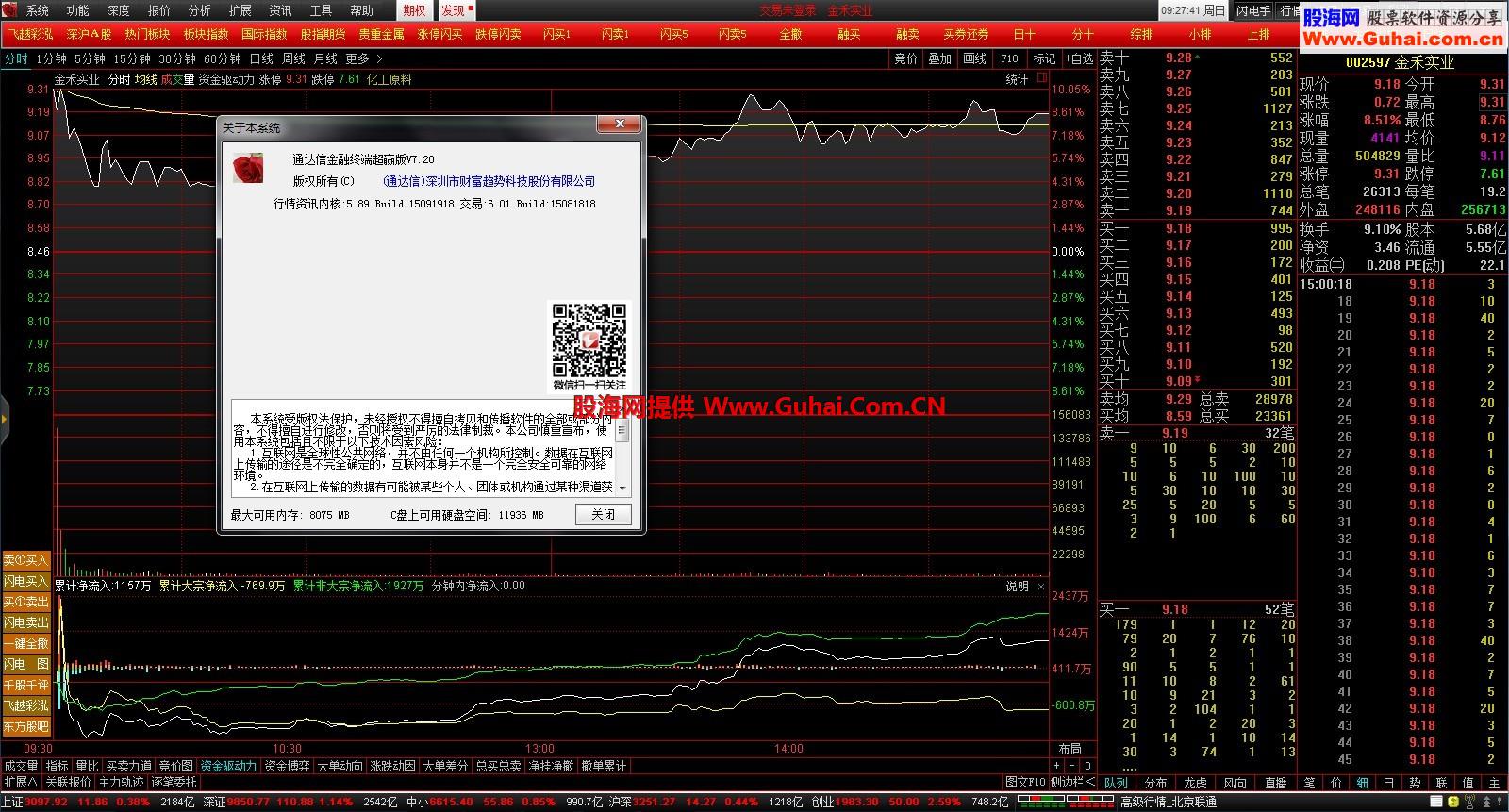Viewport: 1509px width, 812px height.
Task: Click the 闪电卖出 sidebar button
Action: click(x=25, y=622)
